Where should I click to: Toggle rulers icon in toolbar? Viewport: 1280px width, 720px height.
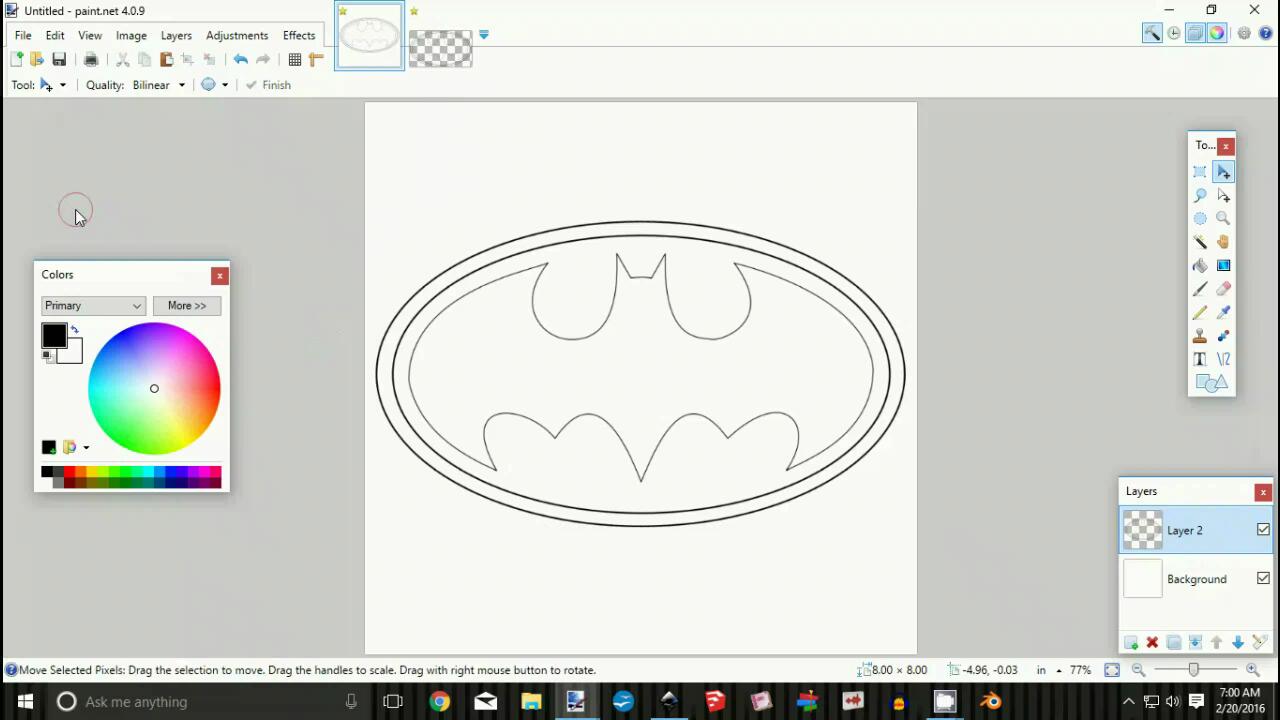[x=316, y=60]
